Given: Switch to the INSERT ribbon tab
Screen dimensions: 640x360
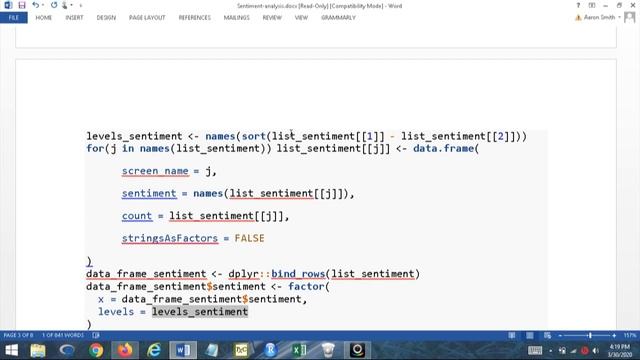Looking at the screenshot, I should pos(74,18).
